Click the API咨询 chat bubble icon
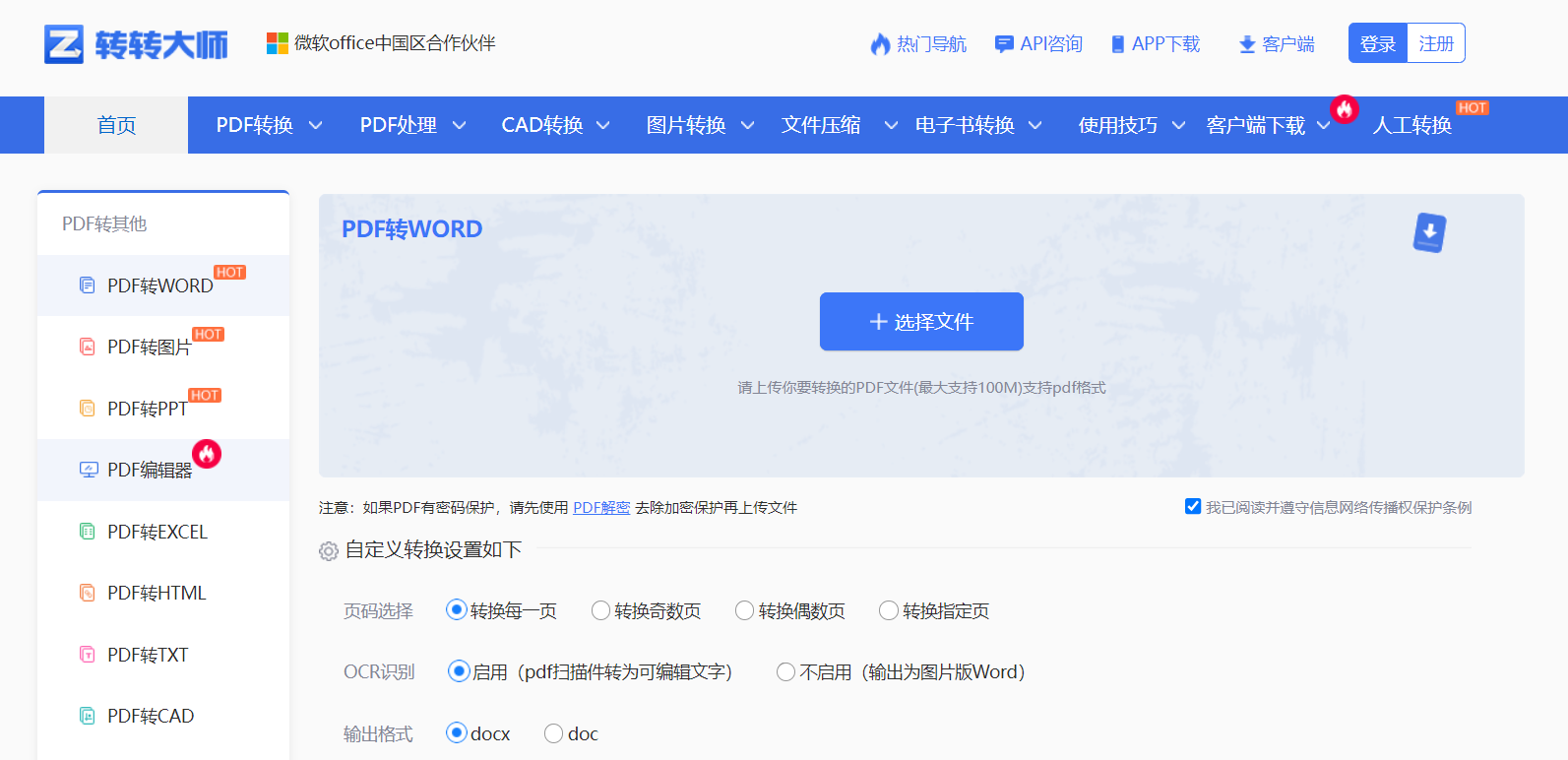Screen dimensions: 1568x760 point(1004,44)
